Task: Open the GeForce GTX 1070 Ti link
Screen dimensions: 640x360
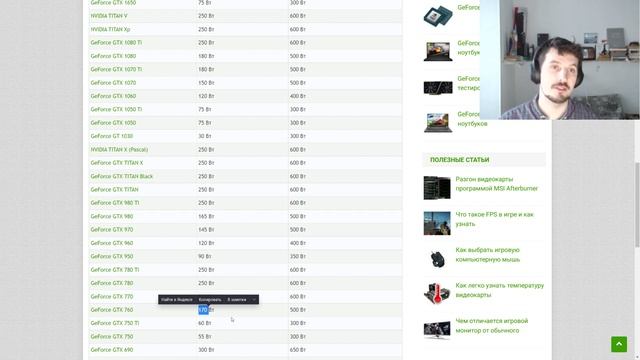Action: 116,69
